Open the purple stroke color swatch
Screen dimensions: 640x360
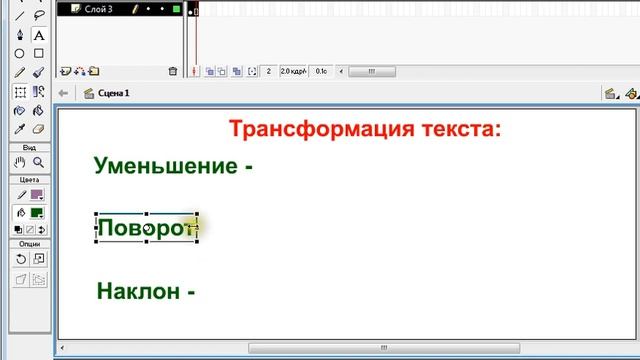point(37,195)
